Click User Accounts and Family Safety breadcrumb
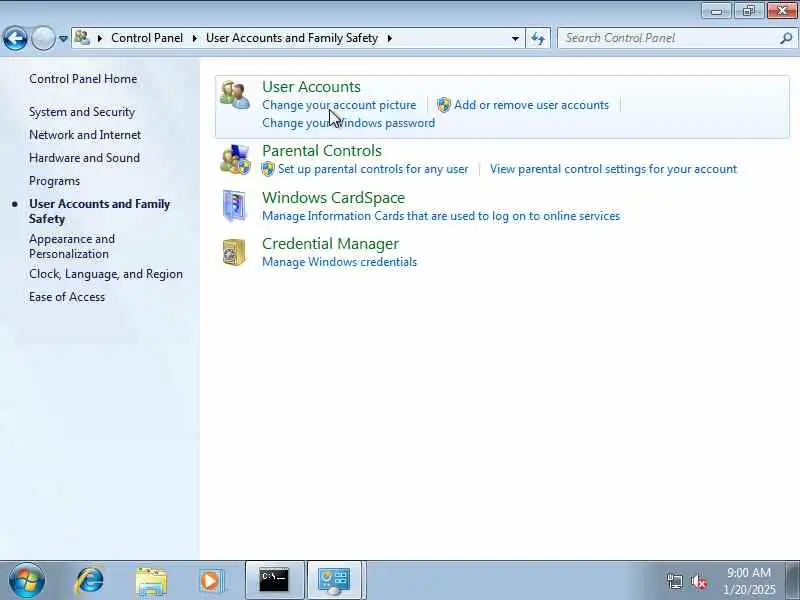 tap(292, 38)
